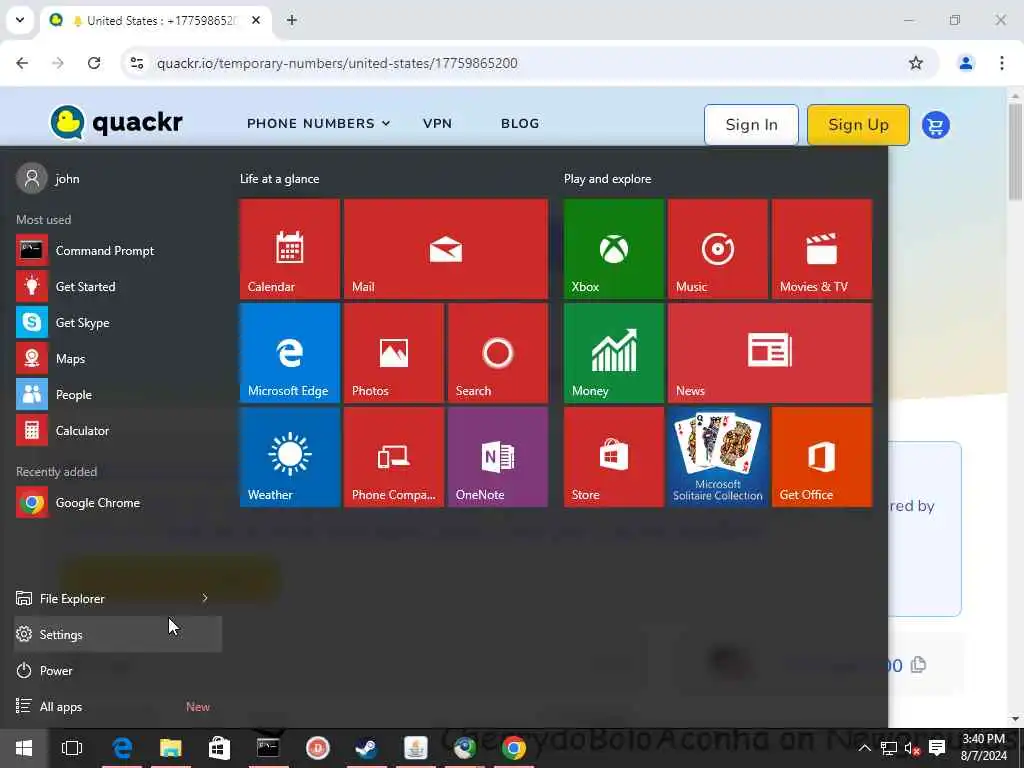Open the Get Office tile
Image resolution: width=1024 pixels, height=768 pixels.
pyautogui.click(x=822, y=457)
